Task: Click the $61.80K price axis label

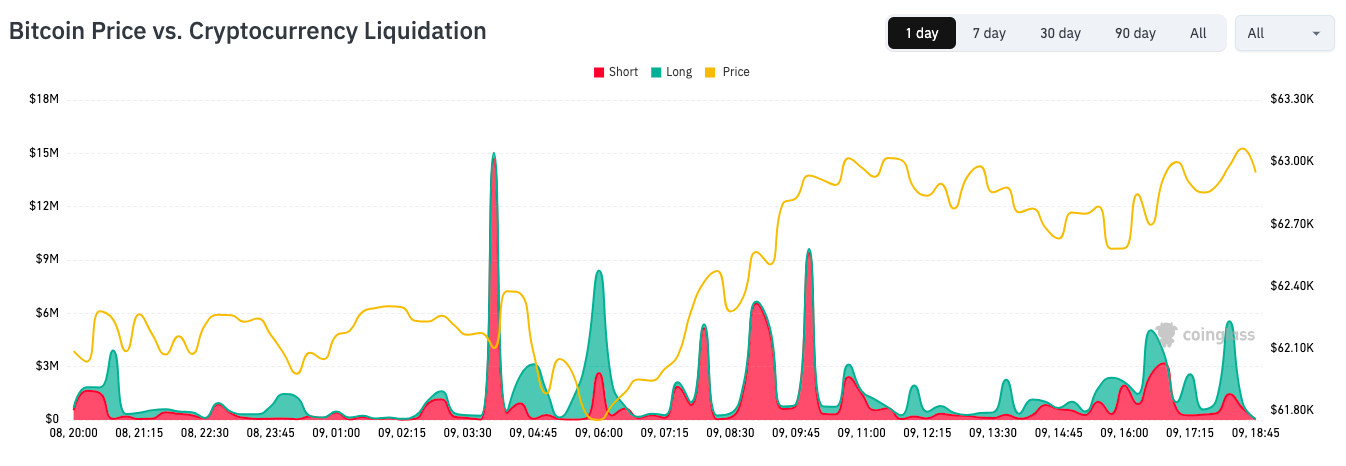Action: pyautogui.click(x=1291, y=410)
